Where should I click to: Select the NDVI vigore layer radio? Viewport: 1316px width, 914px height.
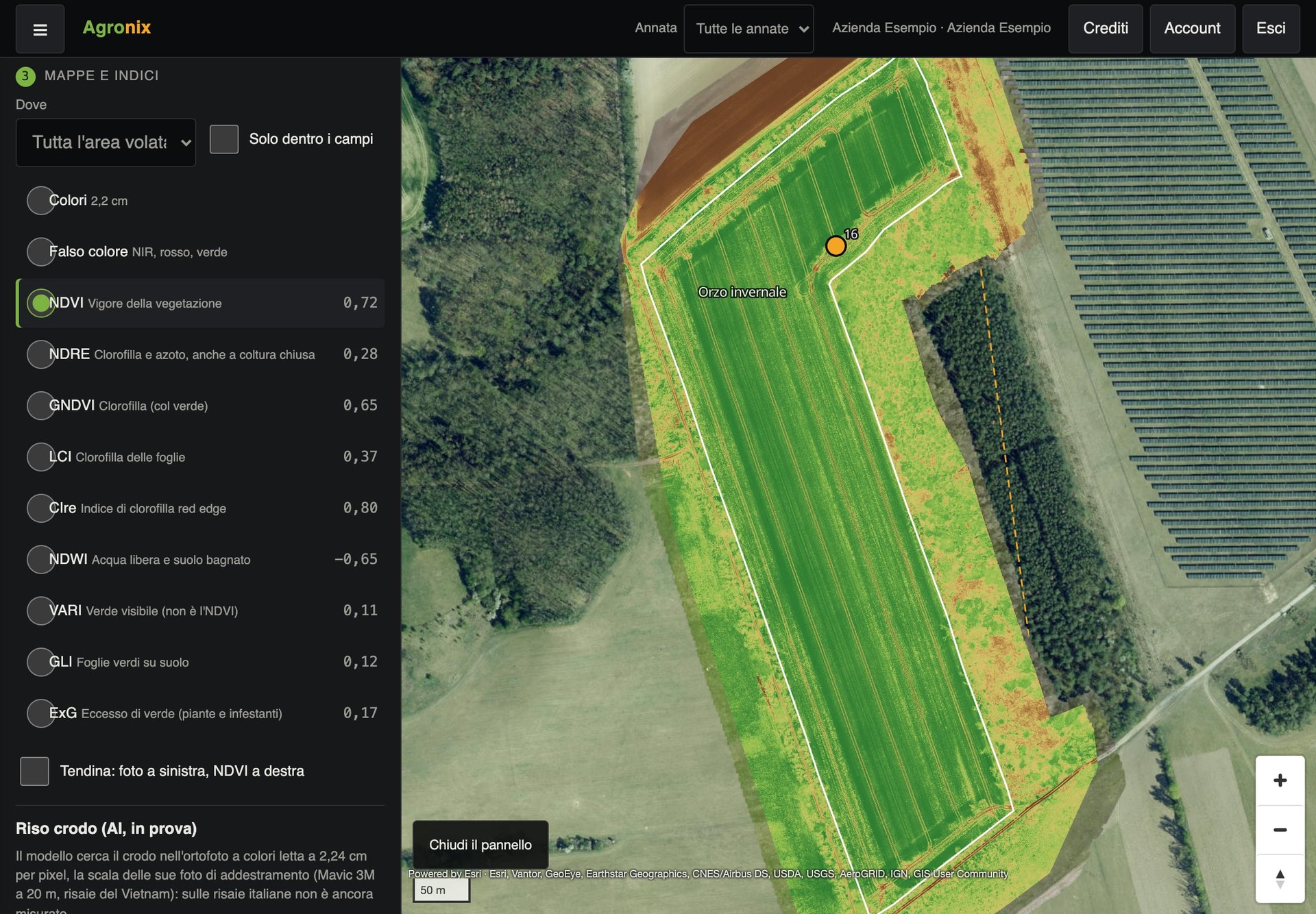41,303
